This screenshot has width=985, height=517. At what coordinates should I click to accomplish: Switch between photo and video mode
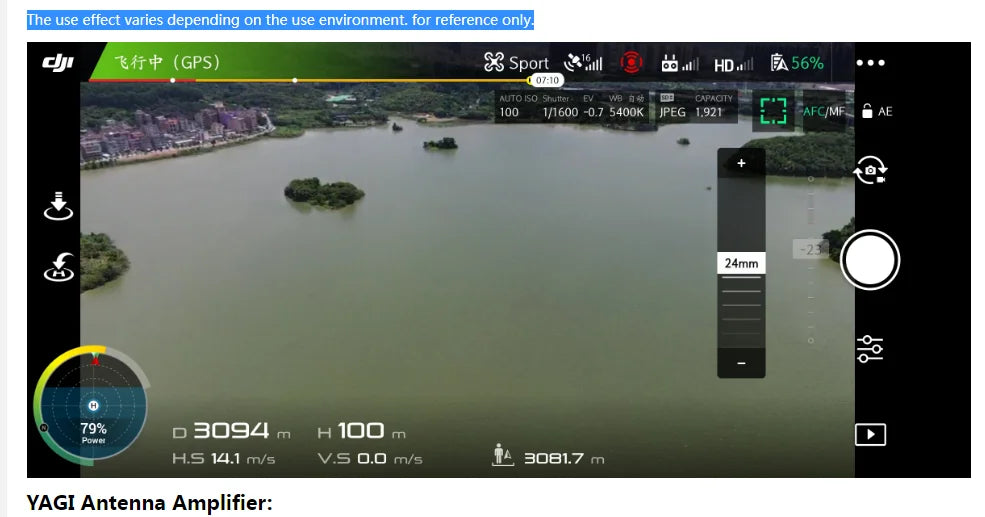[870, 172]
